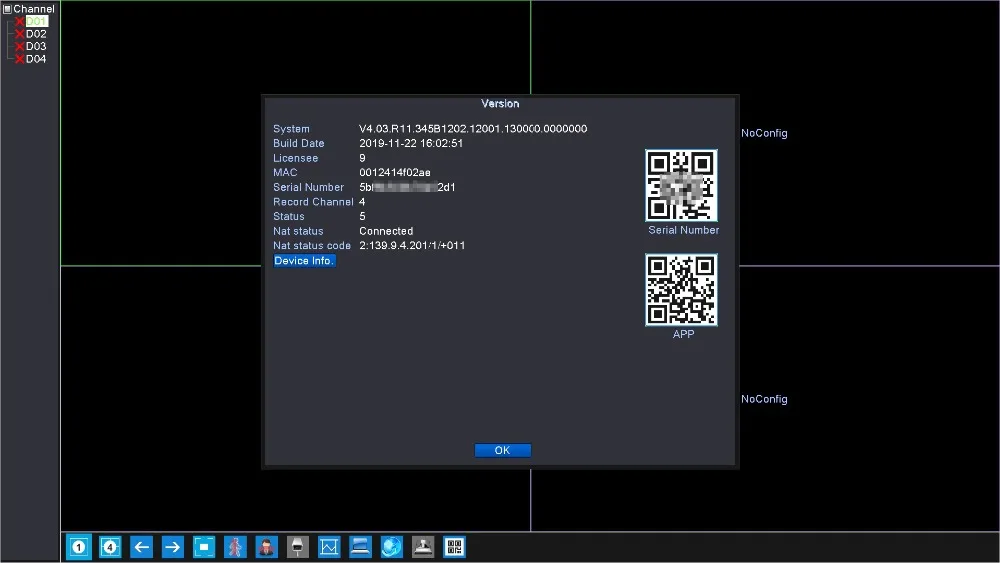Click the Version dialog title
Screen dimensions: 1000x563
tap(500, 104)
